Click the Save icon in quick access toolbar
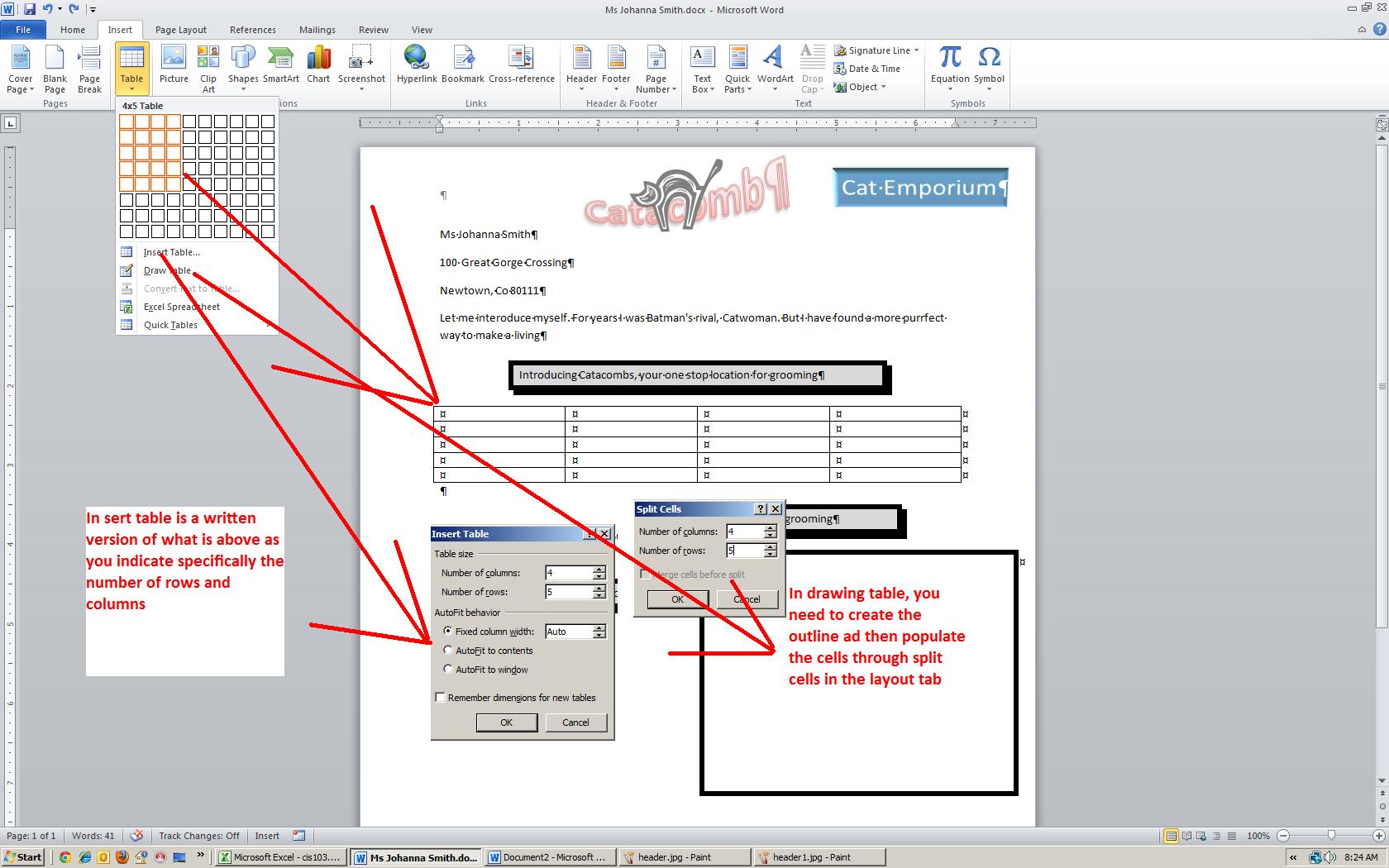 point(30,9)
